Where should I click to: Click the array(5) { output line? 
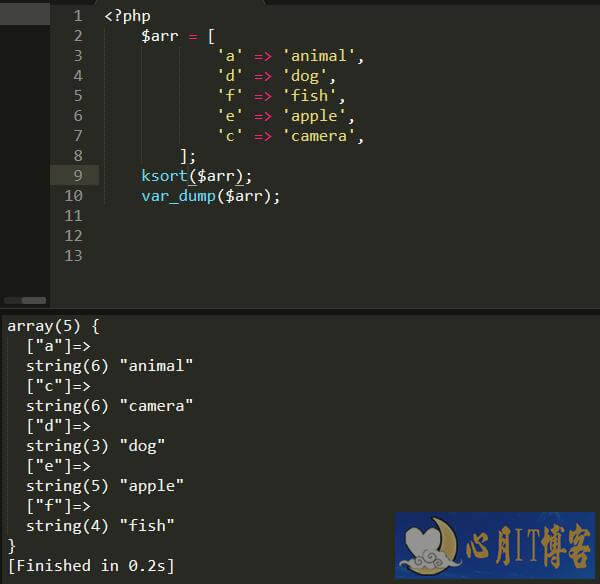coord(54,326)
